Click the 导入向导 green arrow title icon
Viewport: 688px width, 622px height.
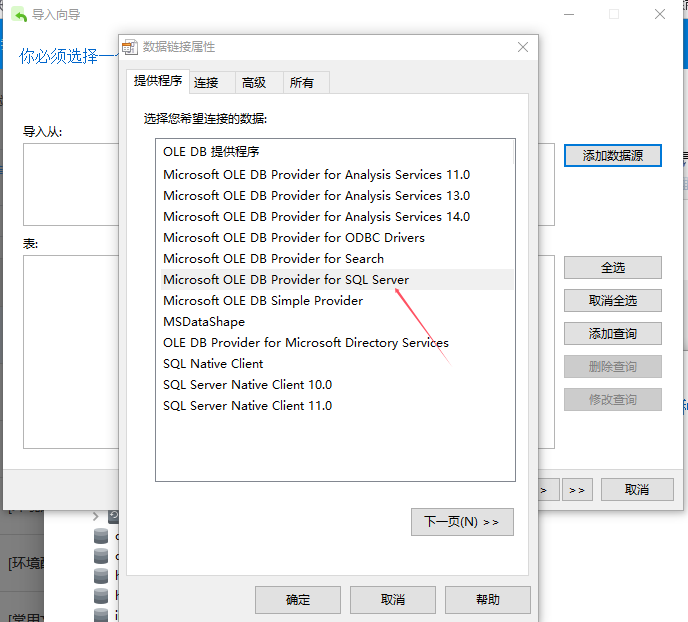click(x=19, y=15)
